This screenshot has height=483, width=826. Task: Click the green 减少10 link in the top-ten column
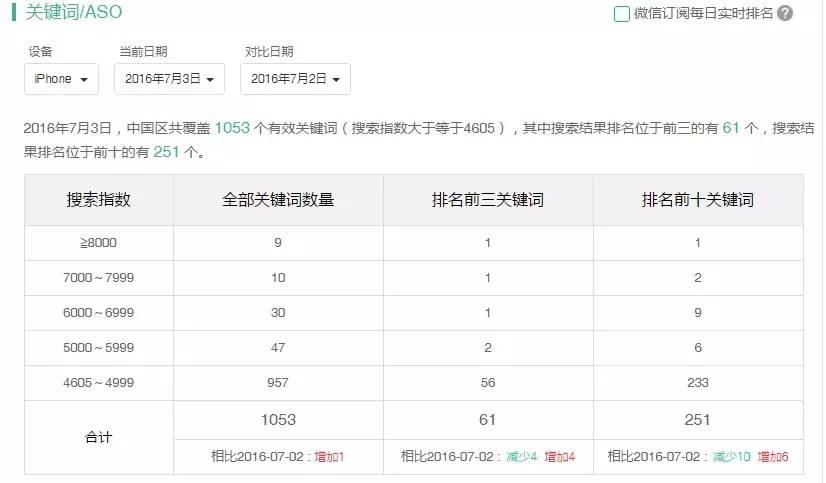(731, 456)
